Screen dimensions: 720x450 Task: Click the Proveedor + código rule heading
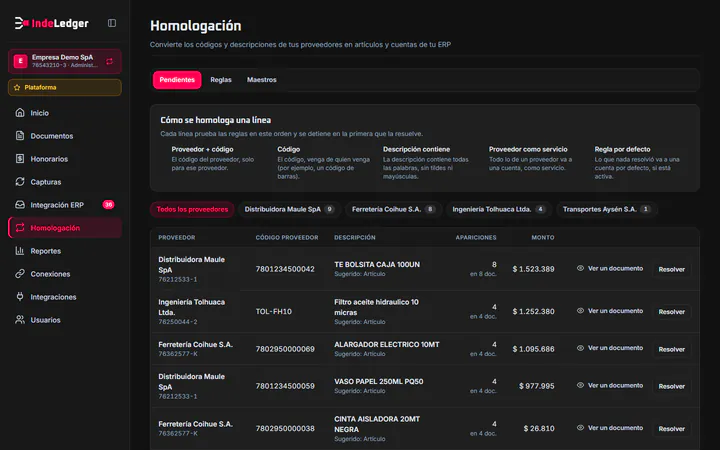pyautogui.click(x=202, y=149)
